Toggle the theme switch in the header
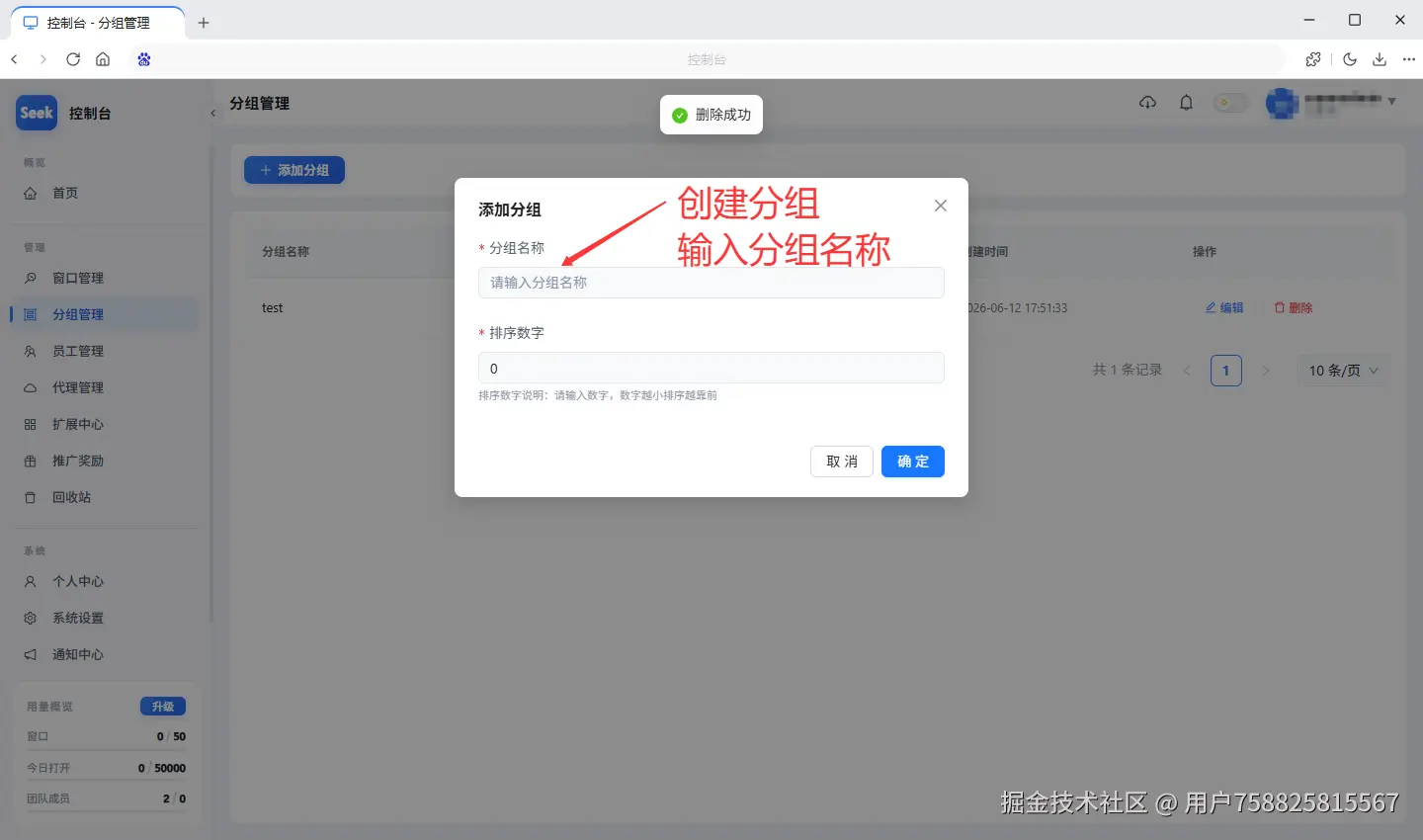 pos(1230,103)
